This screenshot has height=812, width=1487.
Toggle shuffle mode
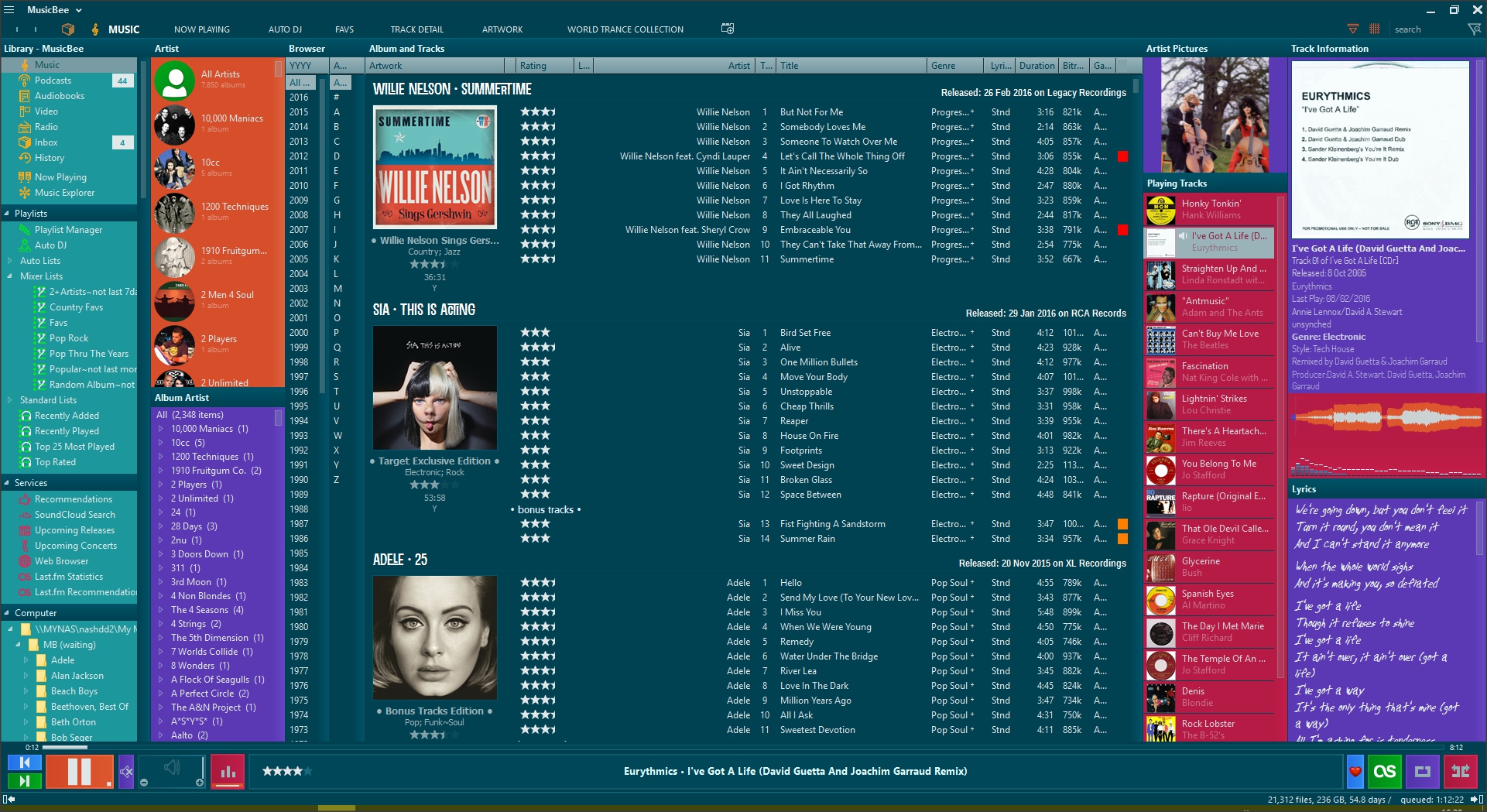1461,772
